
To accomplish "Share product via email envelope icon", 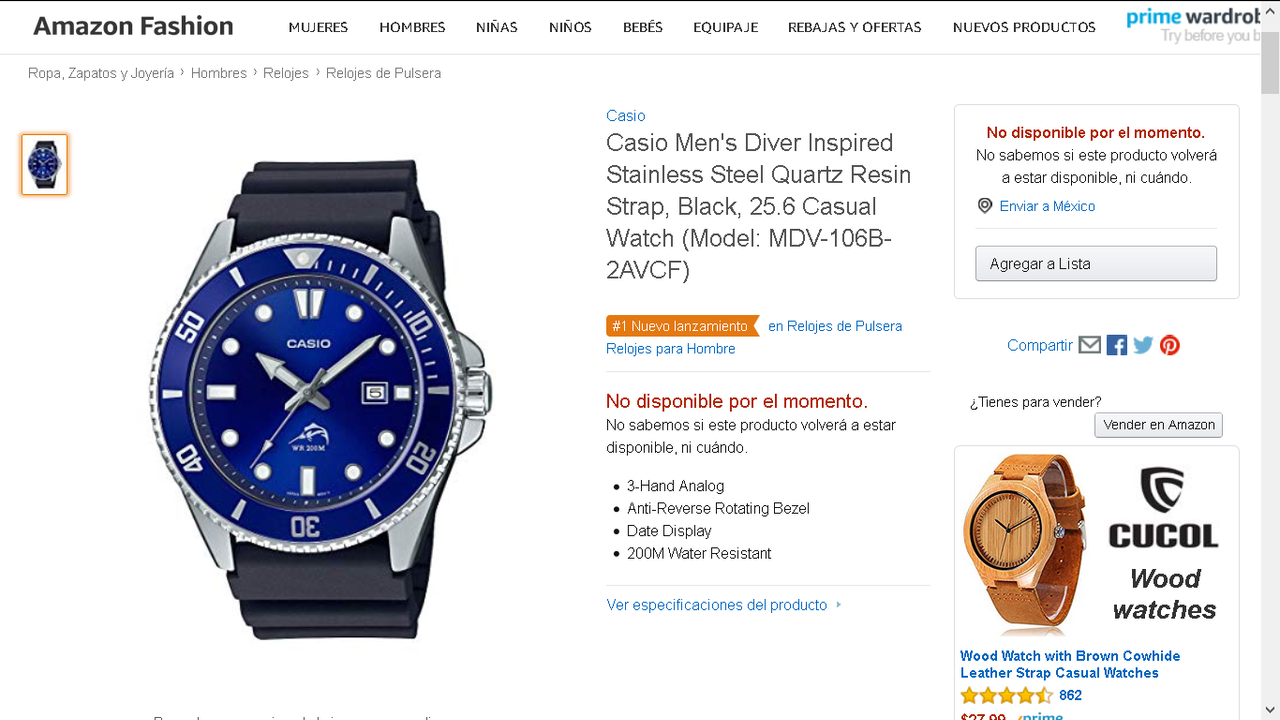I will coord(1090,345).
